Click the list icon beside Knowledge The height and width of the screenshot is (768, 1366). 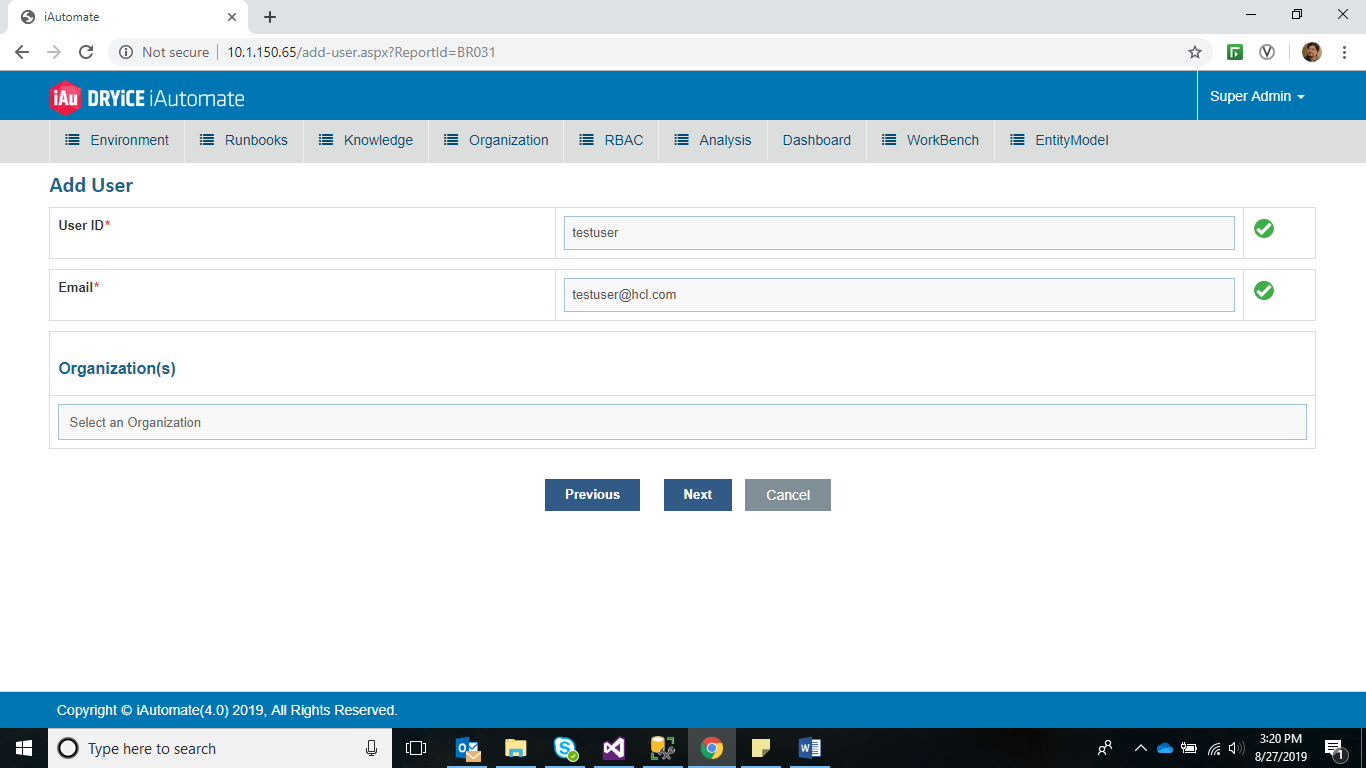pos(326,140)
